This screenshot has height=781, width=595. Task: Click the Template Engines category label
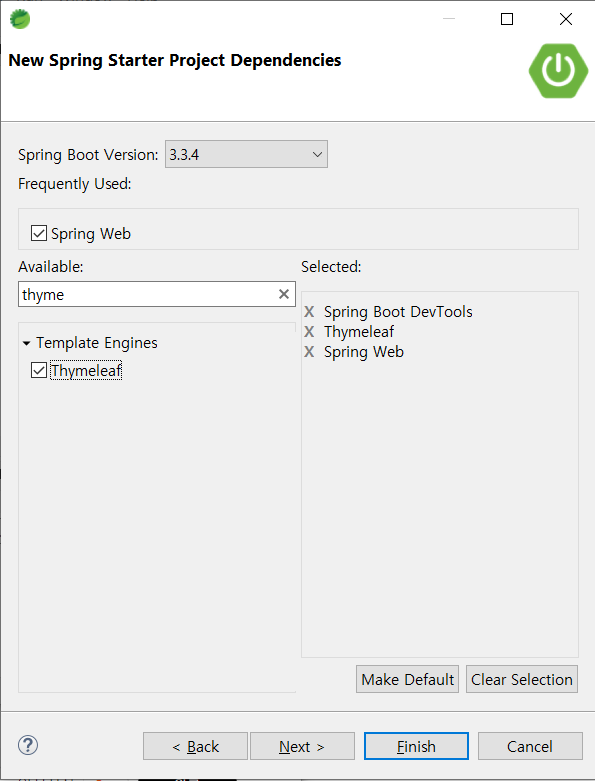coord(97,343)
